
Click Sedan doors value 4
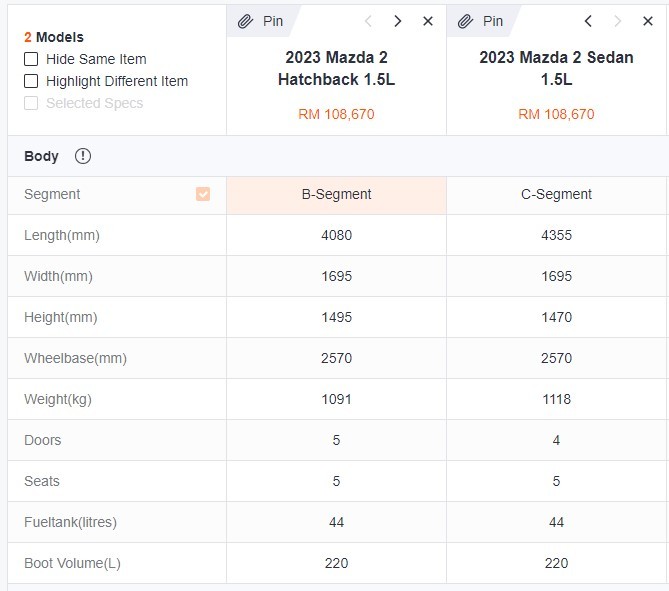pyautogui.click(x=556, y=440)
